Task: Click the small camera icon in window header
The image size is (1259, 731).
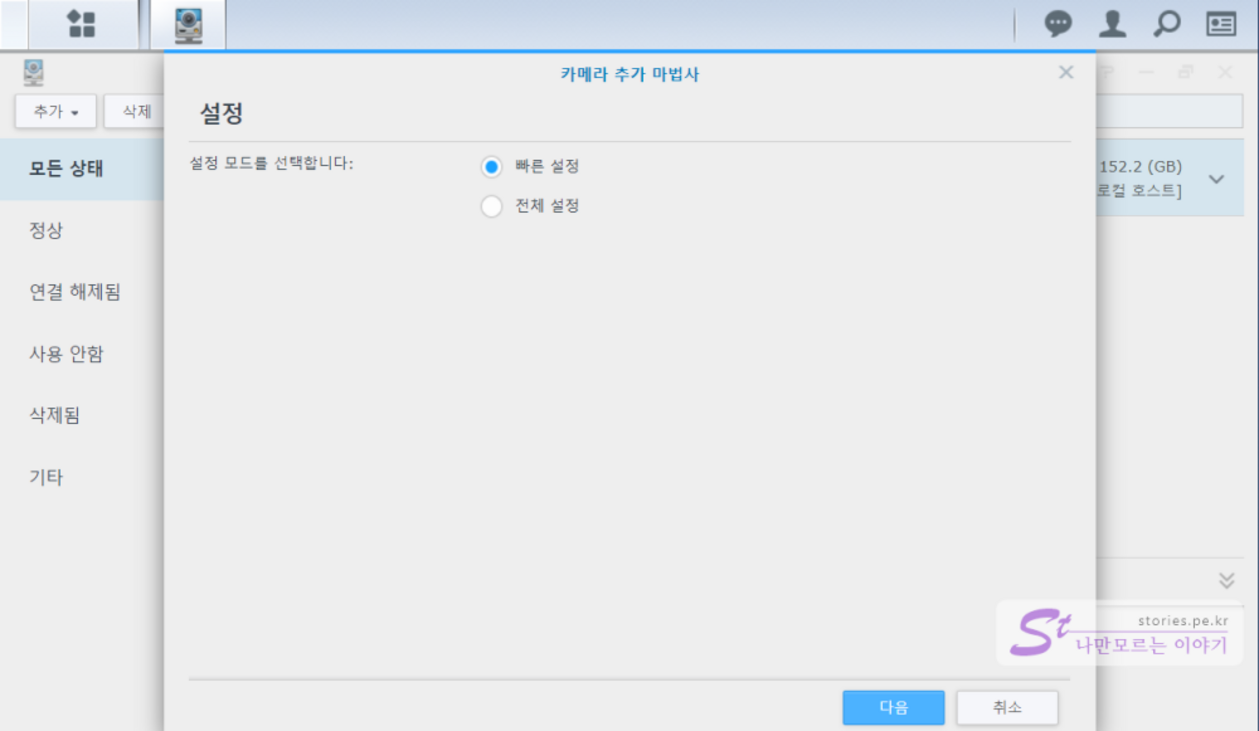Action: (x=34, y=72)
